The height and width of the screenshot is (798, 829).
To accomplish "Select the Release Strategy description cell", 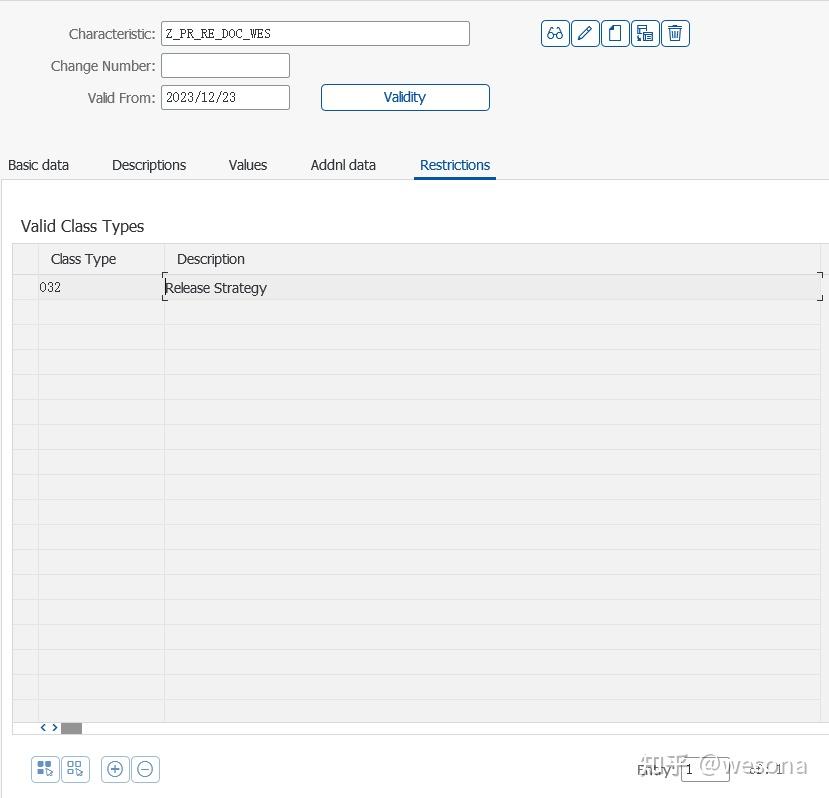I will pyautogui.click(x=216, y=287).
